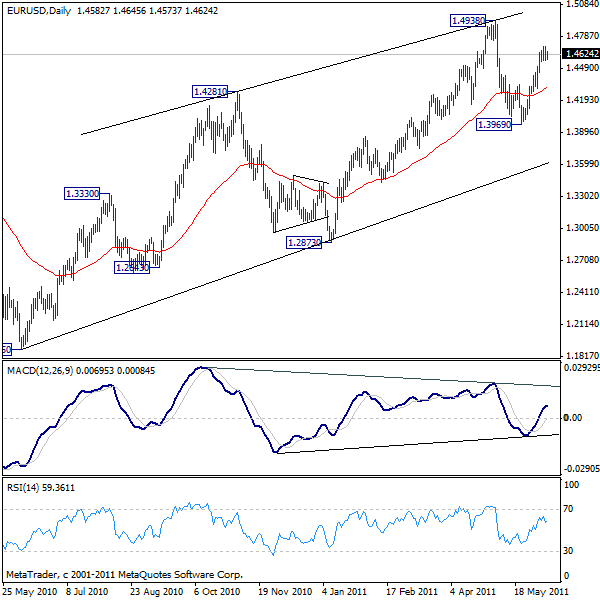Viewport: 600px width, 600px height.
Task: Select the 25 May 2010 date marker
Action: [x=28, y=591]
